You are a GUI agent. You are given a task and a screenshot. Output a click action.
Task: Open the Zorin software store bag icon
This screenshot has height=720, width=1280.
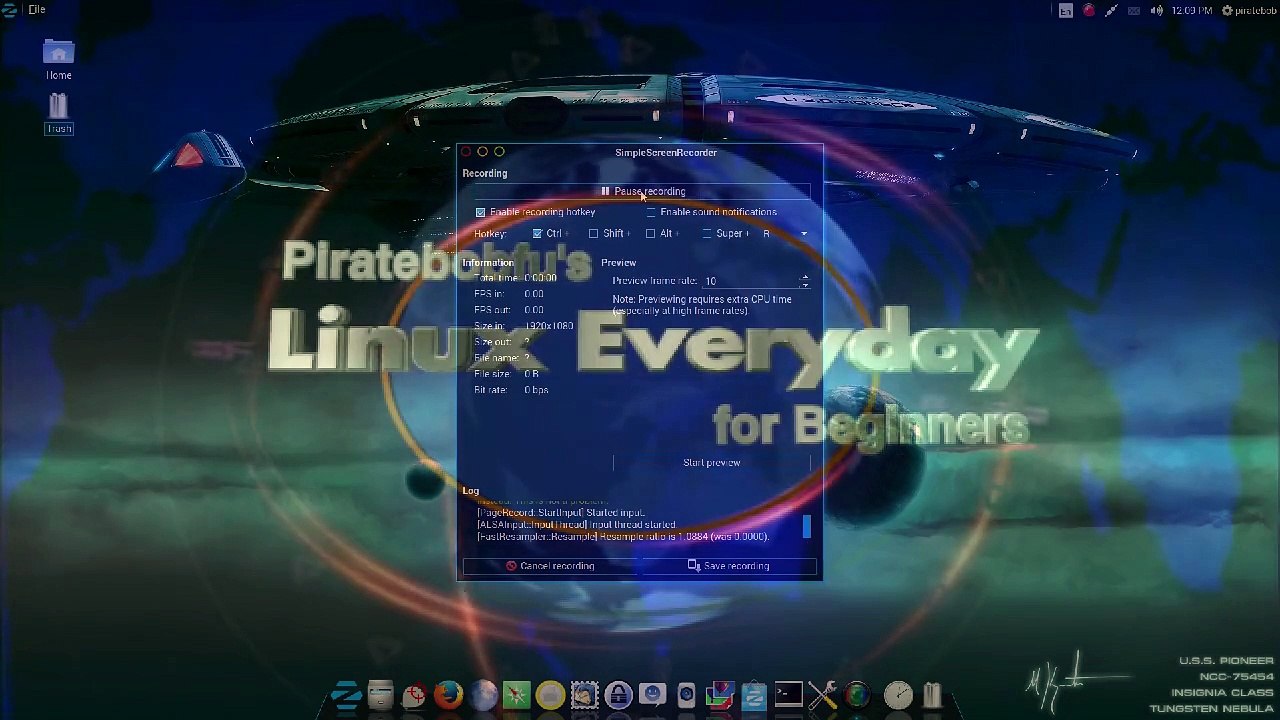pos(754,694)
